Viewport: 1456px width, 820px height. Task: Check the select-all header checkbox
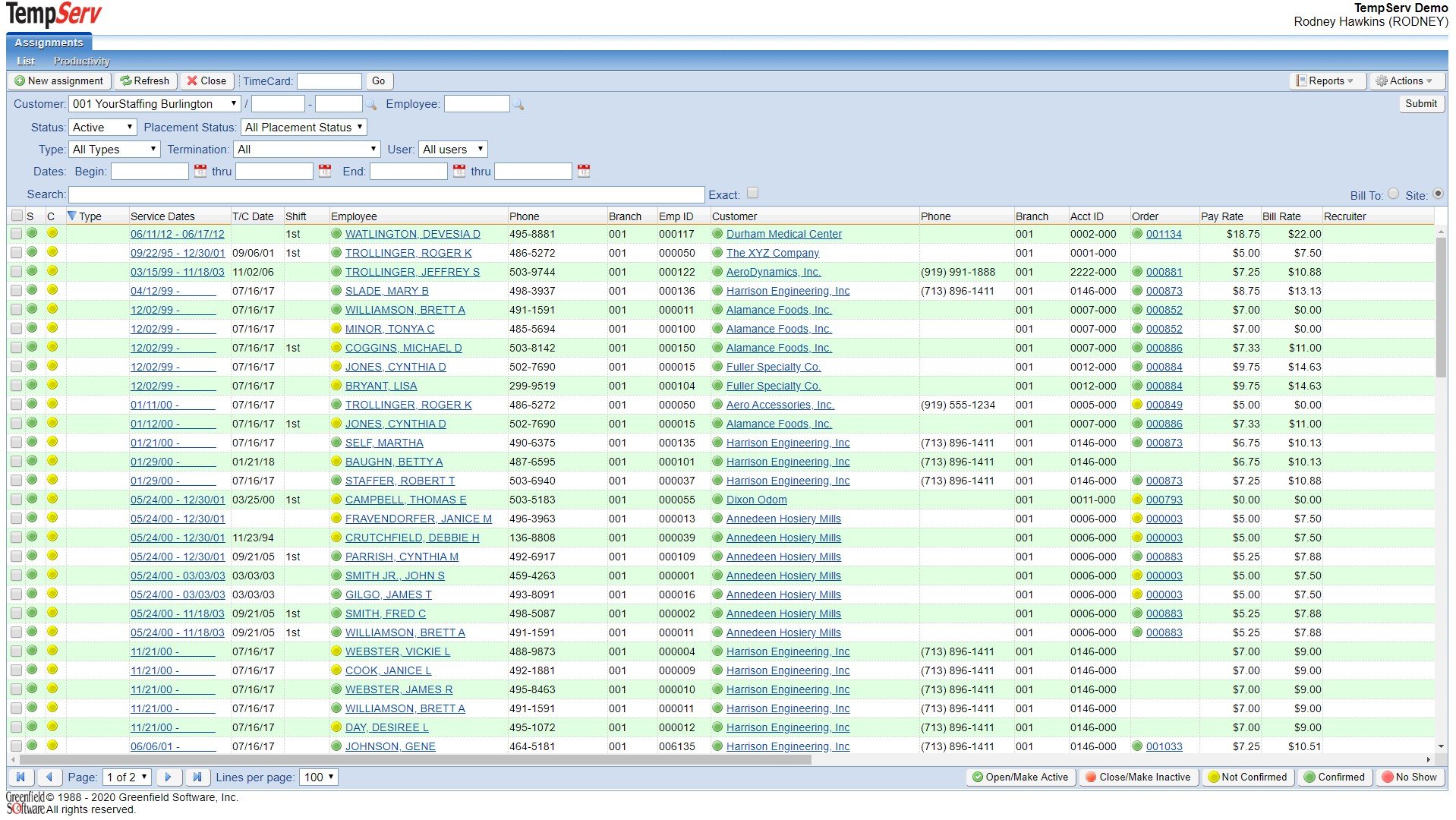point(17,216)
